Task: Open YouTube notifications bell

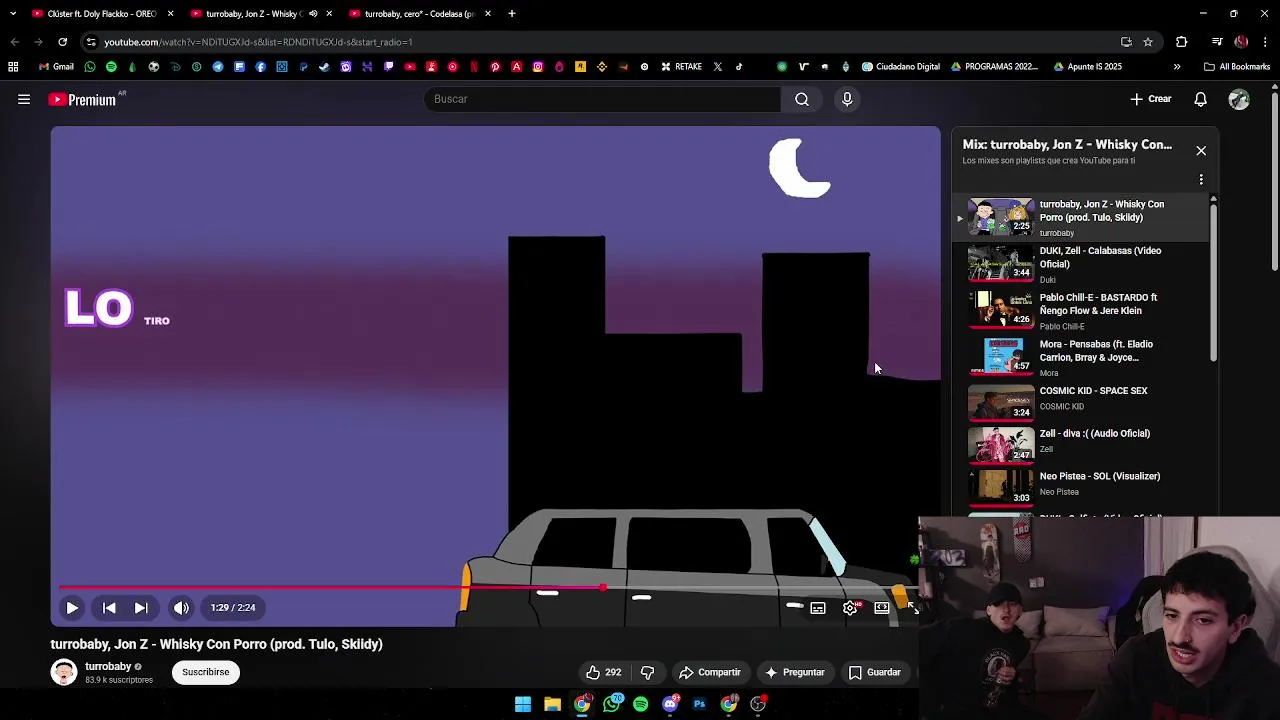Action: click(x=1201, y=99)
